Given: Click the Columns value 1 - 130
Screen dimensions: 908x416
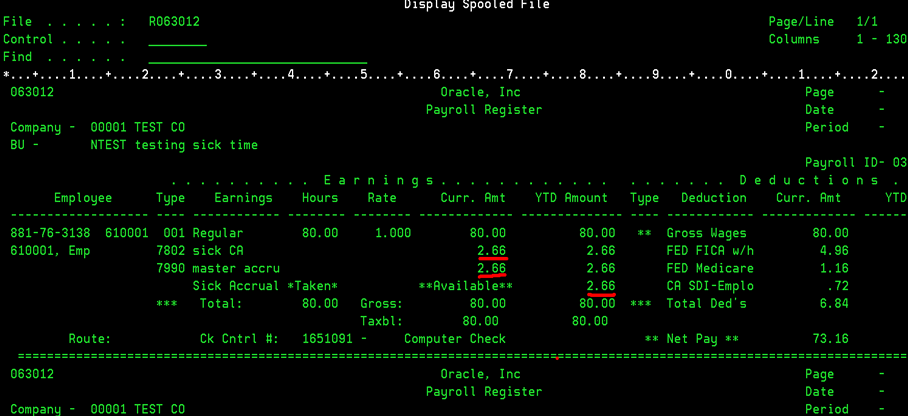Looking at the screenshot, I should (x=881, y=39).
